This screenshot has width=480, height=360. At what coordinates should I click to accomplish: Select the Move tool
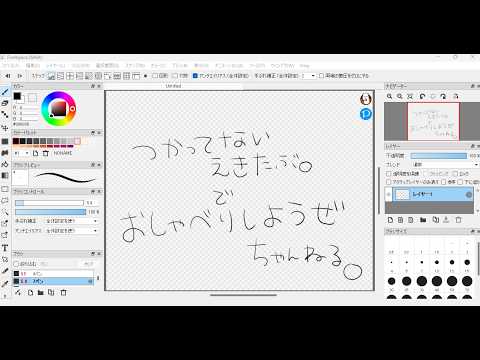(x=5, y=128)
